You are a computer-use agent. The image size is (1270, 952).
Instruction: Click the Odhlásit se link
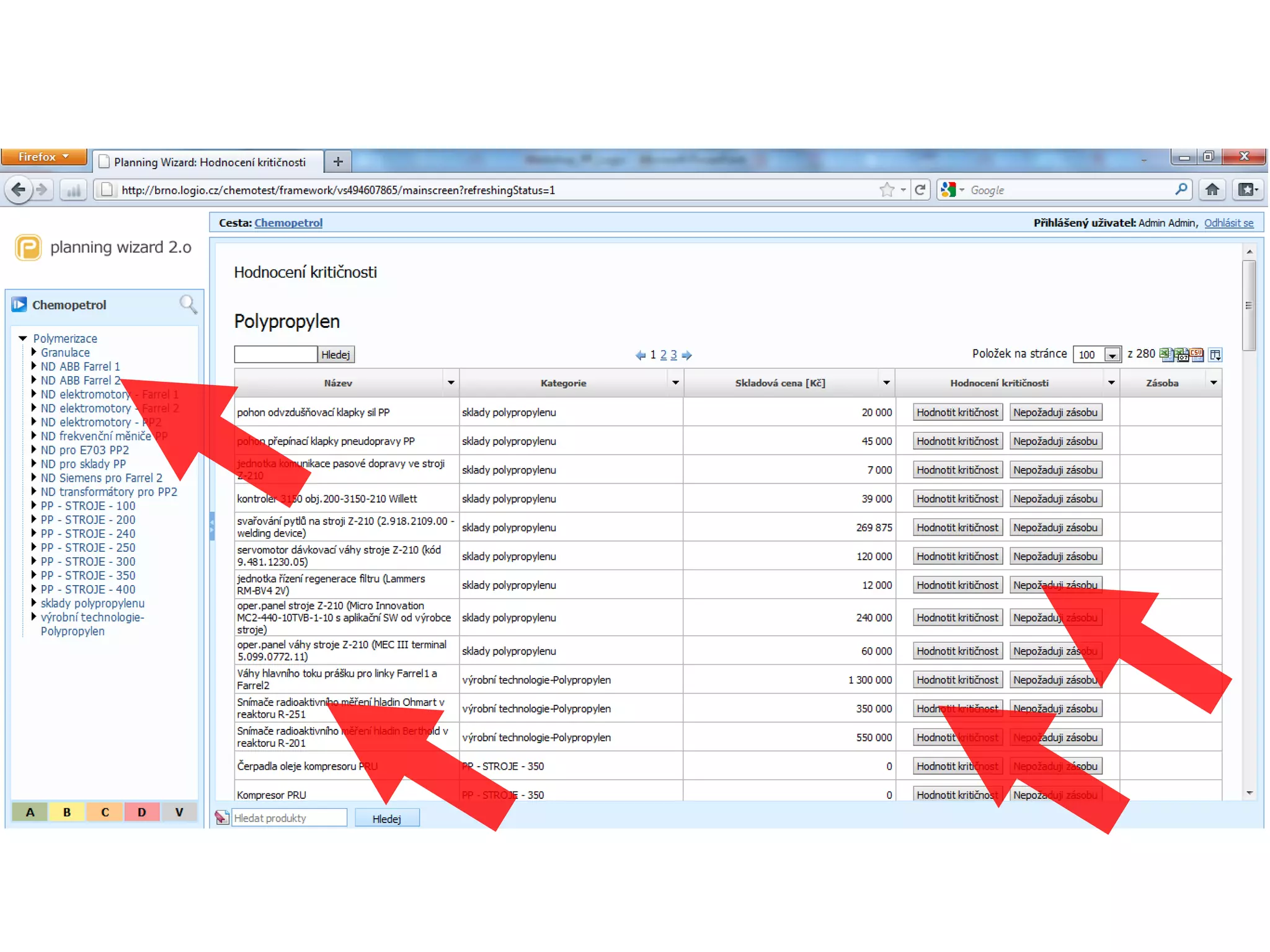point(1228,223)
